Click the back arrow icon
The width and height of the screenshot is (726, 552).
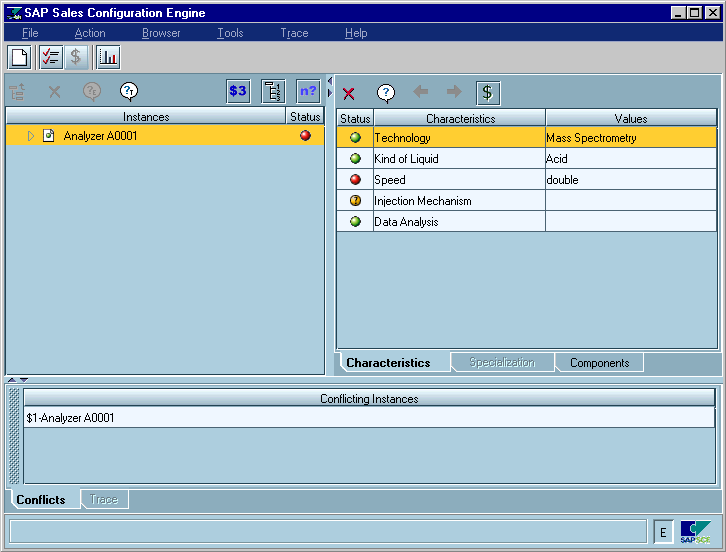(420, 92)
